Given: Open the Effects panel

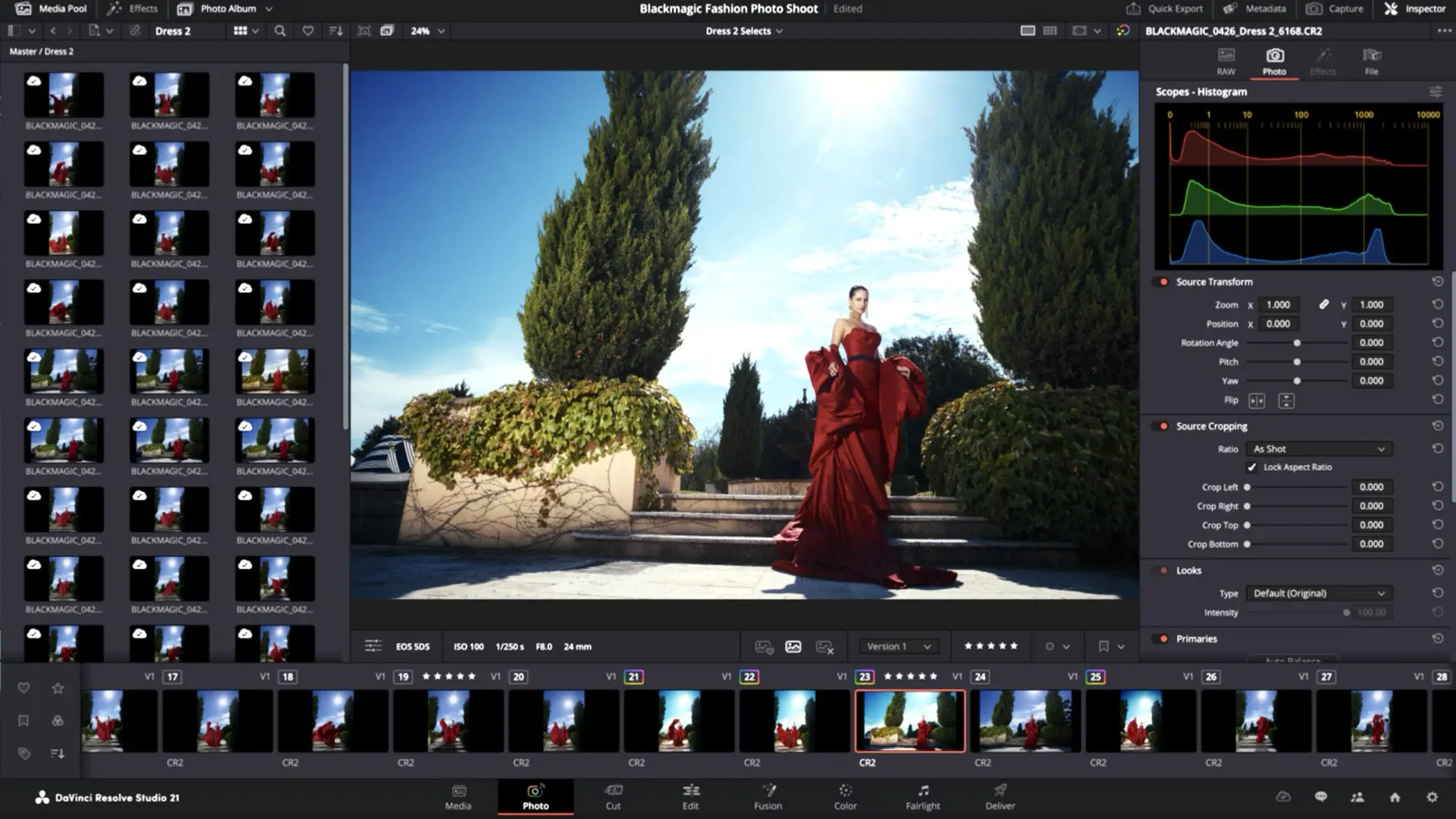Looking at the screenshot, I should [x=133, y=8].
